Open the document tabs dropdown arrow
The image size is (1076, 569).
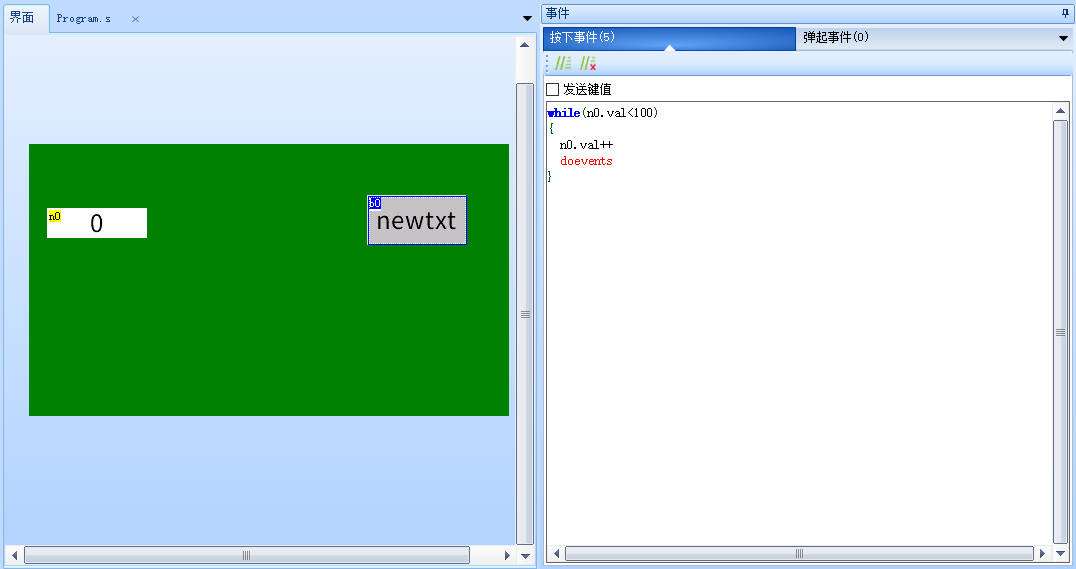coord(527,18)
